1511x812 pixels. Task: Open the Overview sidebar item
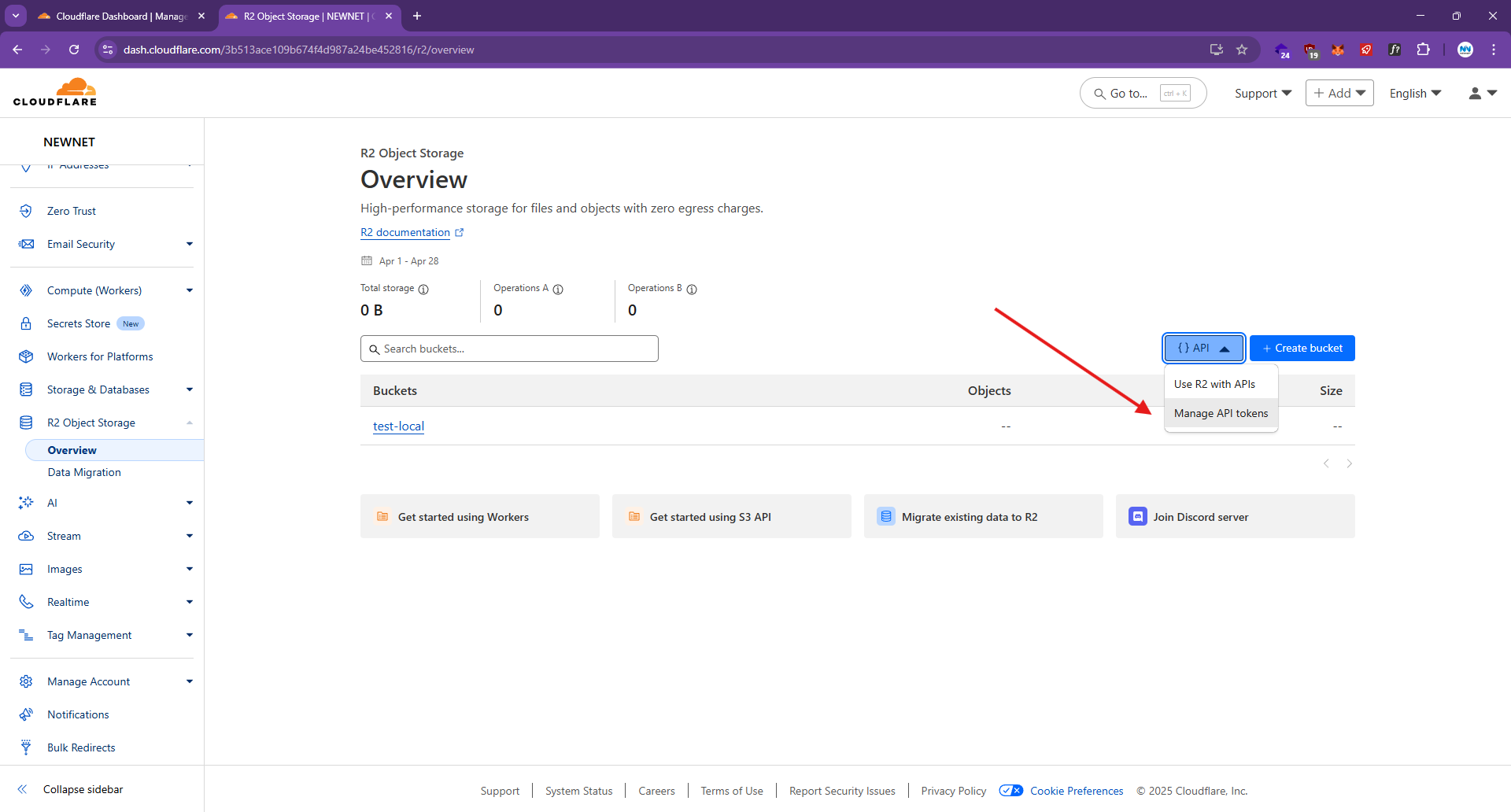pyautogui.click(x=115, y=450)
